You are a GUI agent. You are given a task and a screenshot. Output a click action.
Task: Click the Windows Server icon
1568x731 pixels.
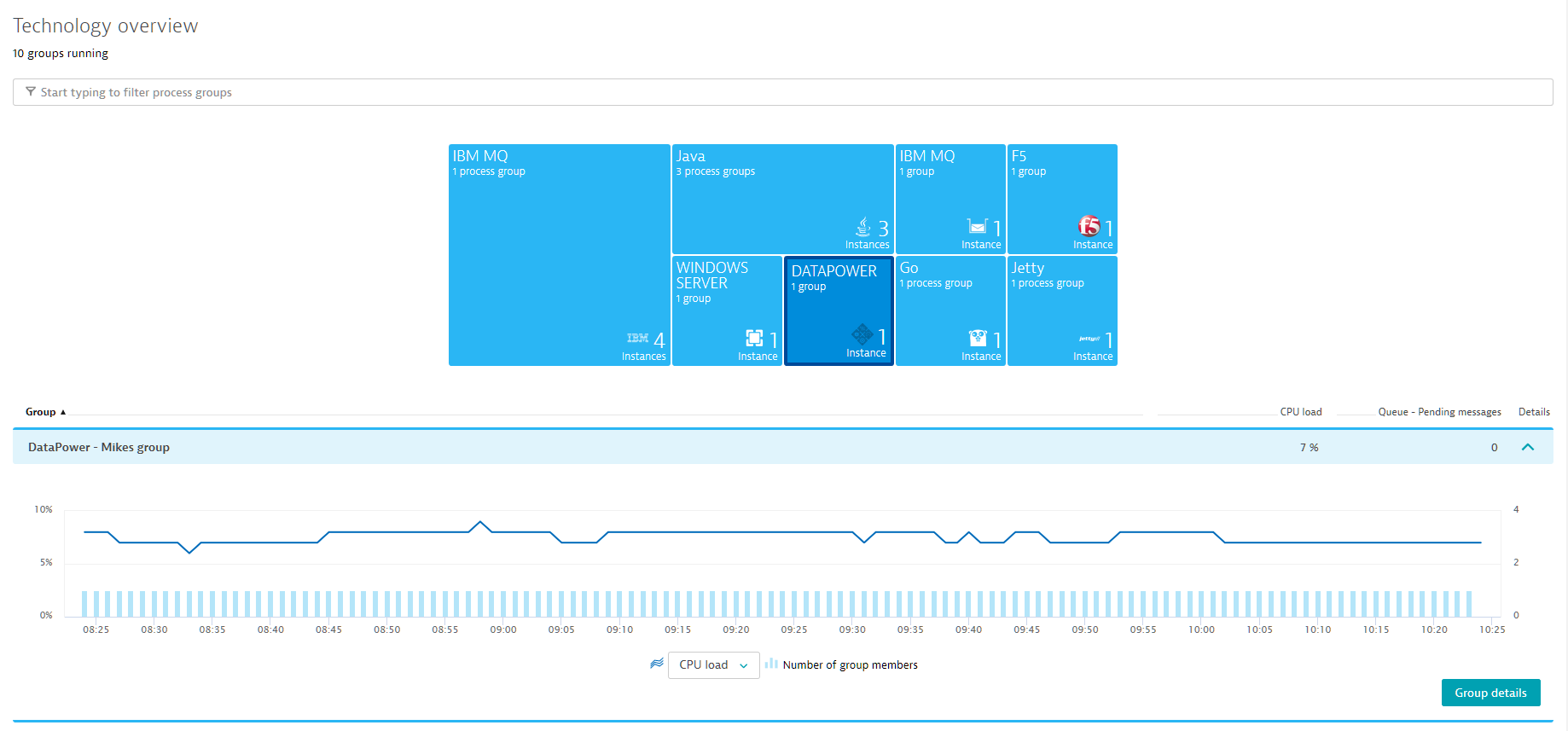click(754, 338)
